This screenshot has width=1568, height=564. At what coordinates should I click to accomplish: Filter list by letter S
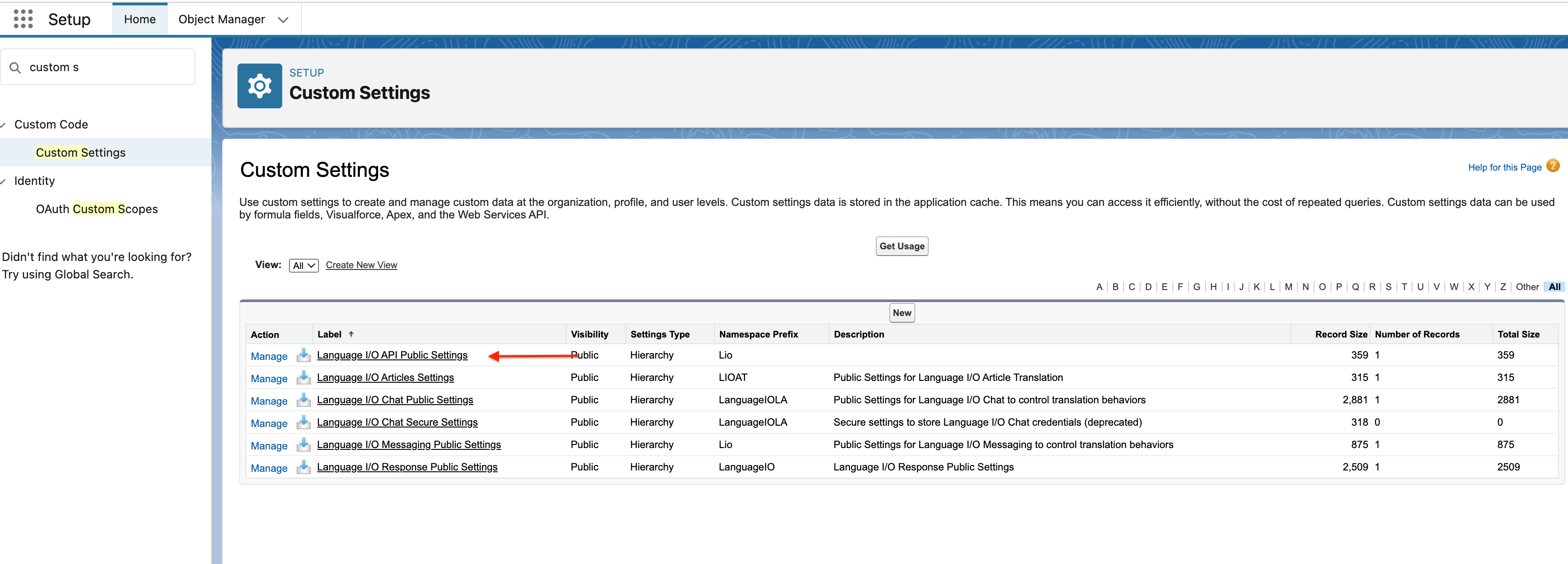(x=1388, y=286)
